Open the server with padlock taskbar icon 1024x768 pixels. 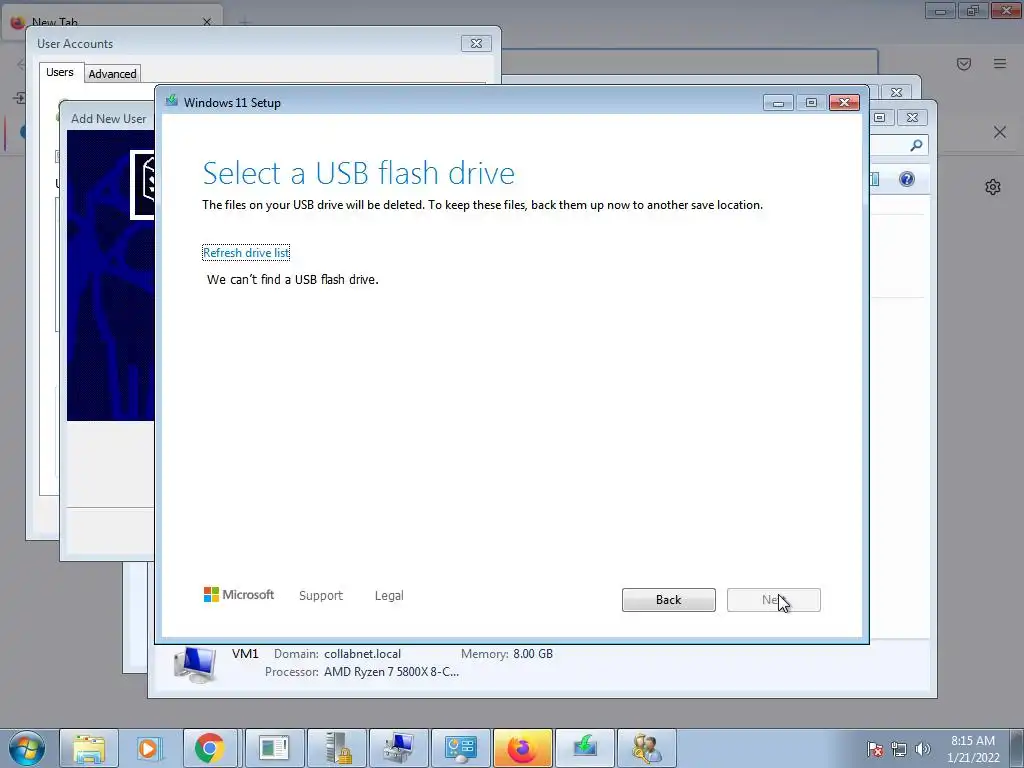(x=336, y=748)
